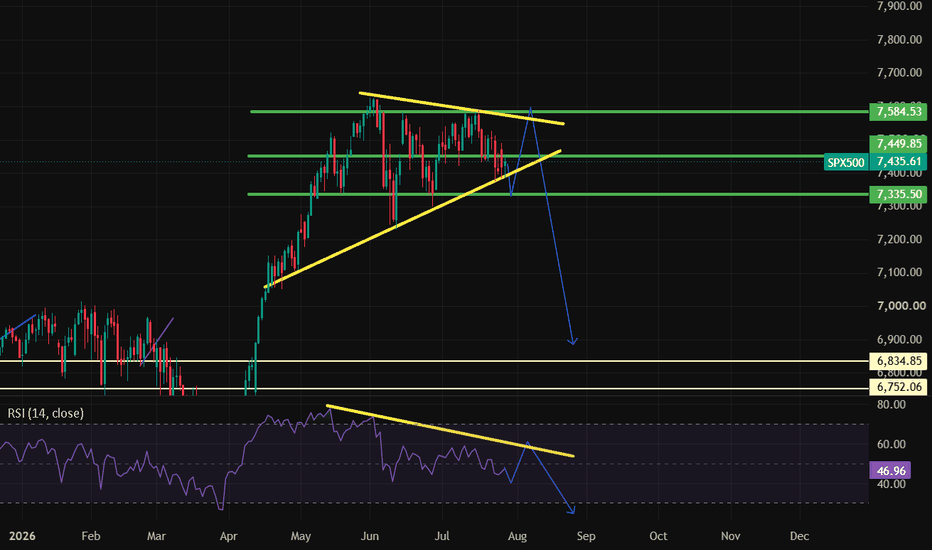The height and width of the screenshot is (550, 932).
Task: Click the 2026 year label on time axis
Action: tap(22, 536)
